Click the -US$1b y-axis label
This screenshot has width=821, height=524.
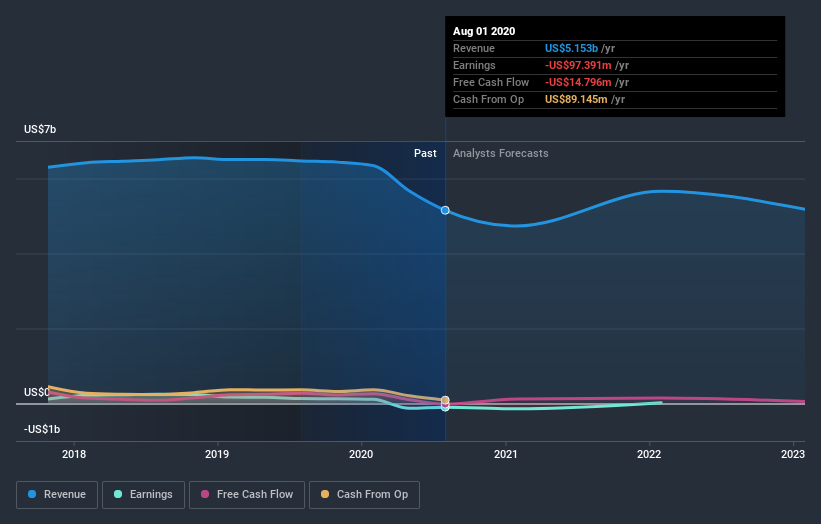42,429
